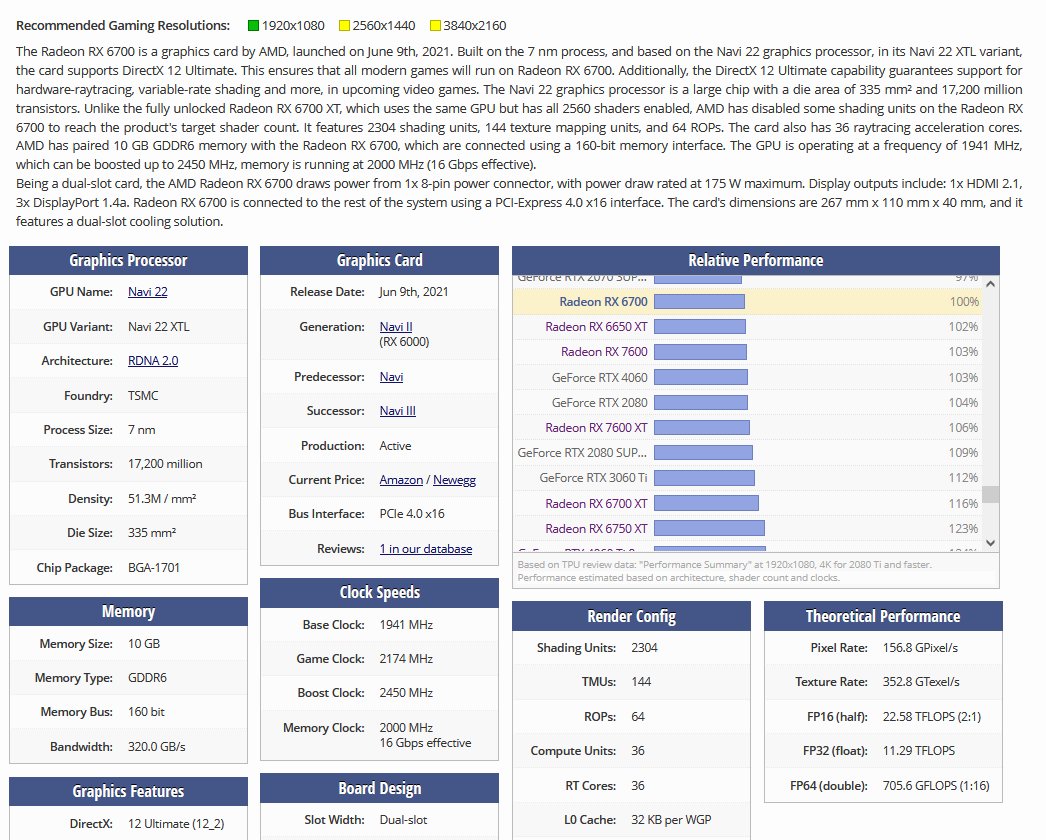
Task: Open the Navi 22 GPU Name link
Action: point(147,292)
